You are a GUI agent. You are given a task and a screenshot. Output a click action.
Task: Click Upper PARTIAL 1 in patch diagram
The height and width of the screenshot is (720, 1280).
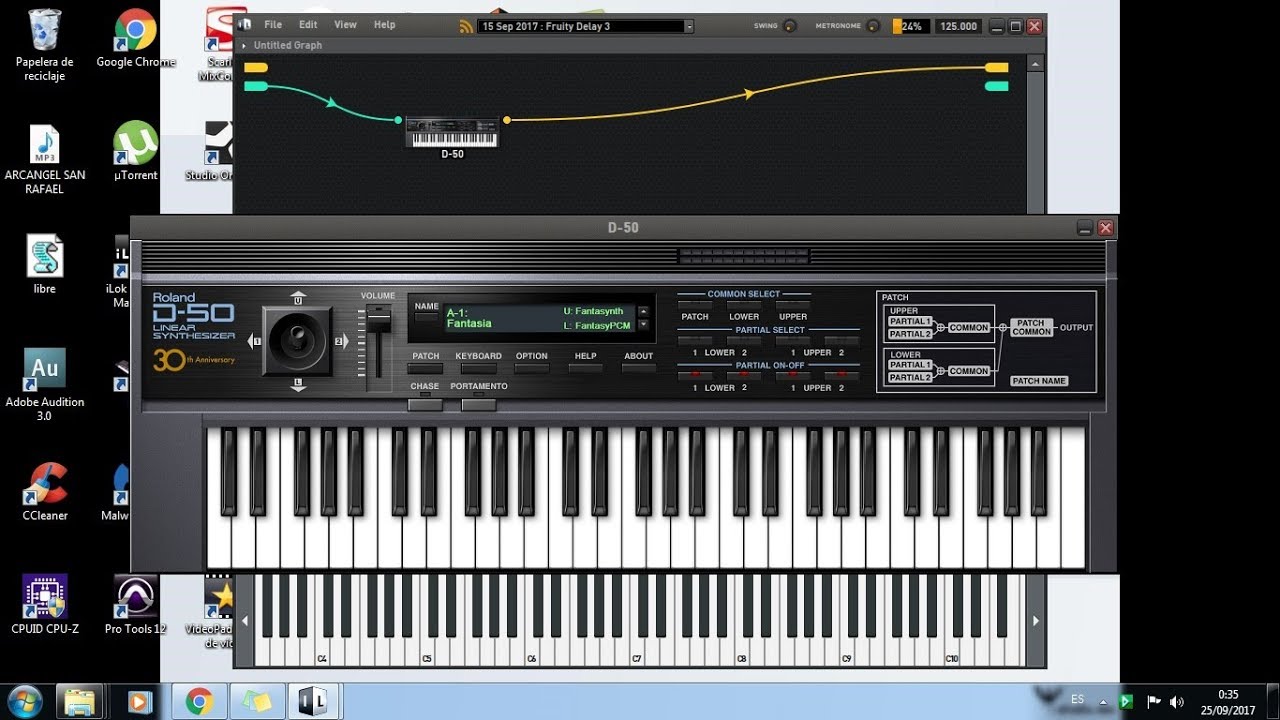[x=910, y=322]
